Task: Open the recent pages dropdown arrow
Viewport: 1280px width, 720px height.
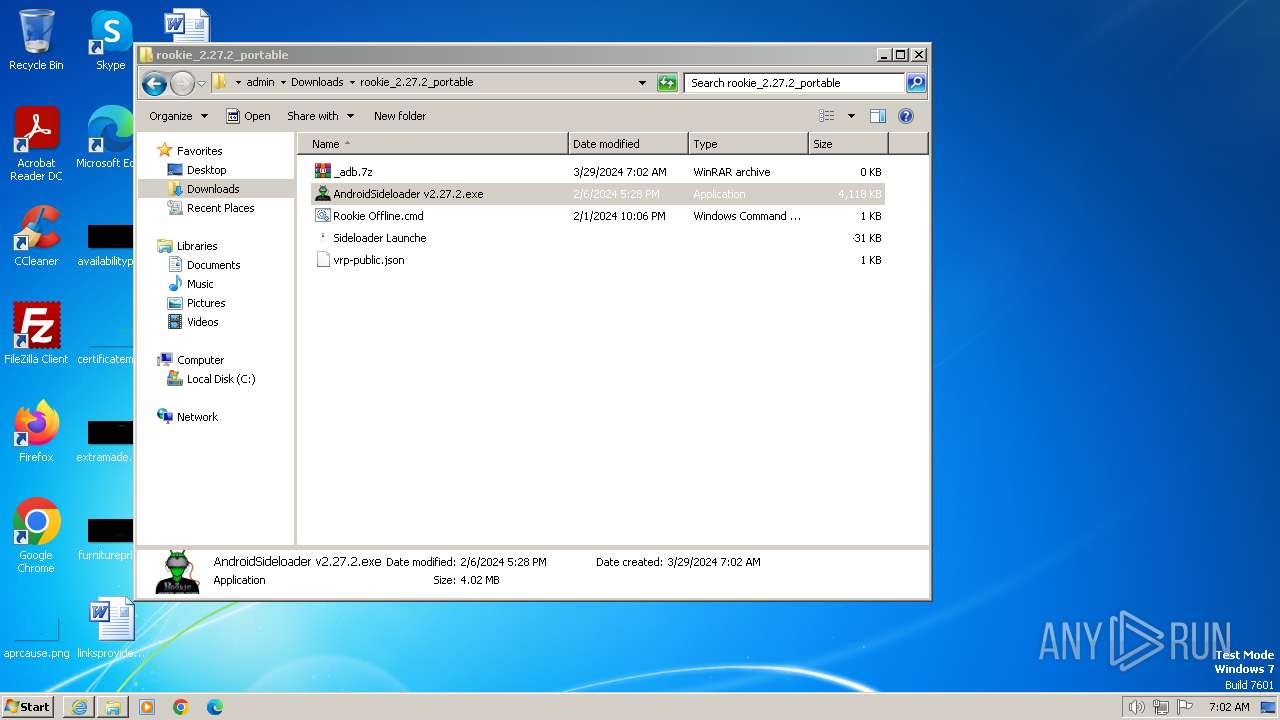Action: (x=201, y=83)
